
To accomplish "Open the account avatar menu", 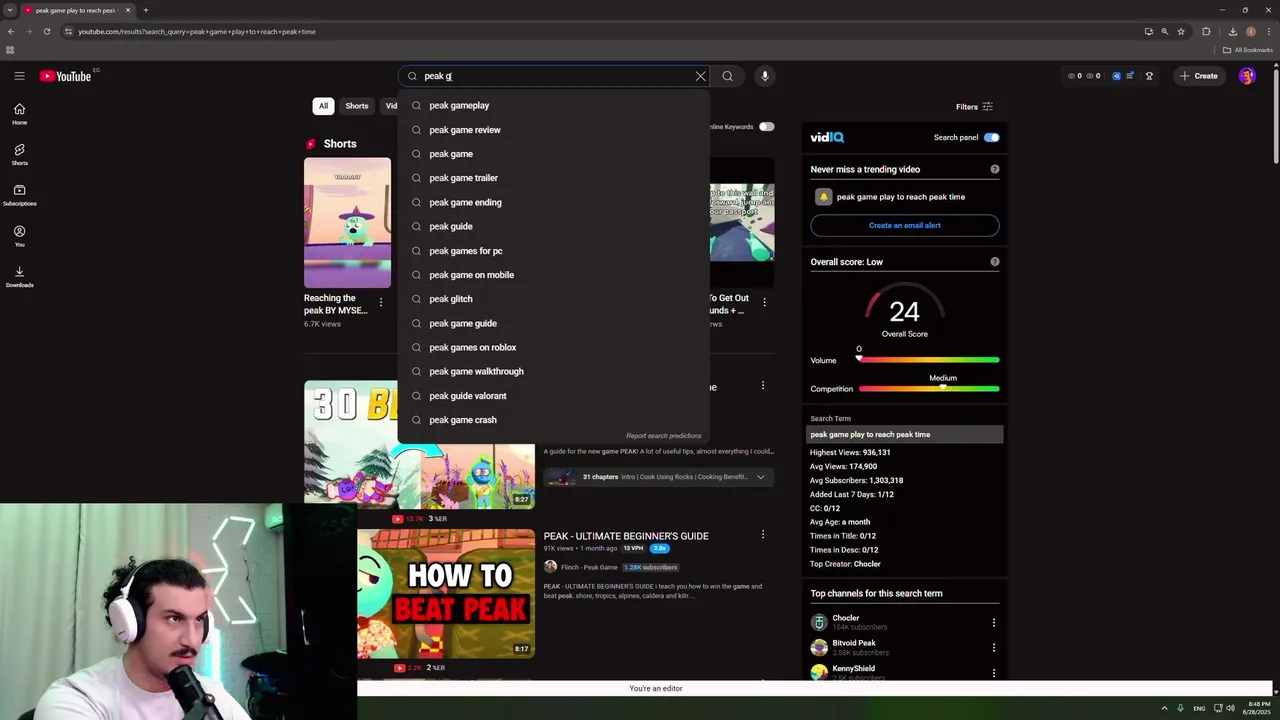I will 1247,76.
